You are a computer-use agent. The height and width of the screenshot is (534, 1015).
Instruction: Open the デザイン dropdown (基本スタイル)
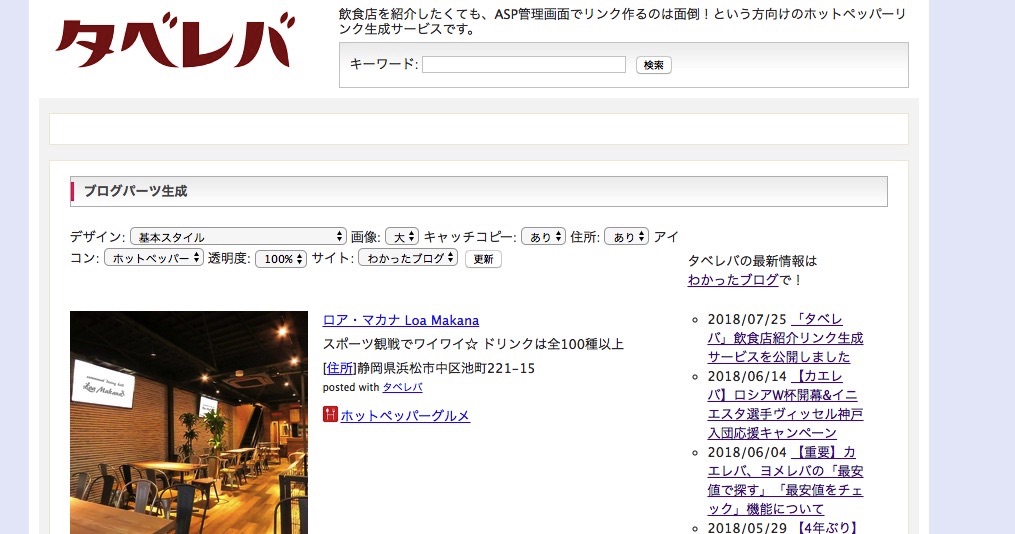238,237
